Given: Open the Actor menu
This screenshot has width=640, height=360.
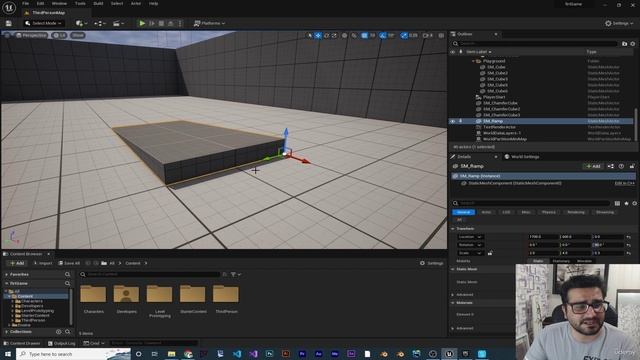Looking at the screenshot, I should click(x=136, y=4).
